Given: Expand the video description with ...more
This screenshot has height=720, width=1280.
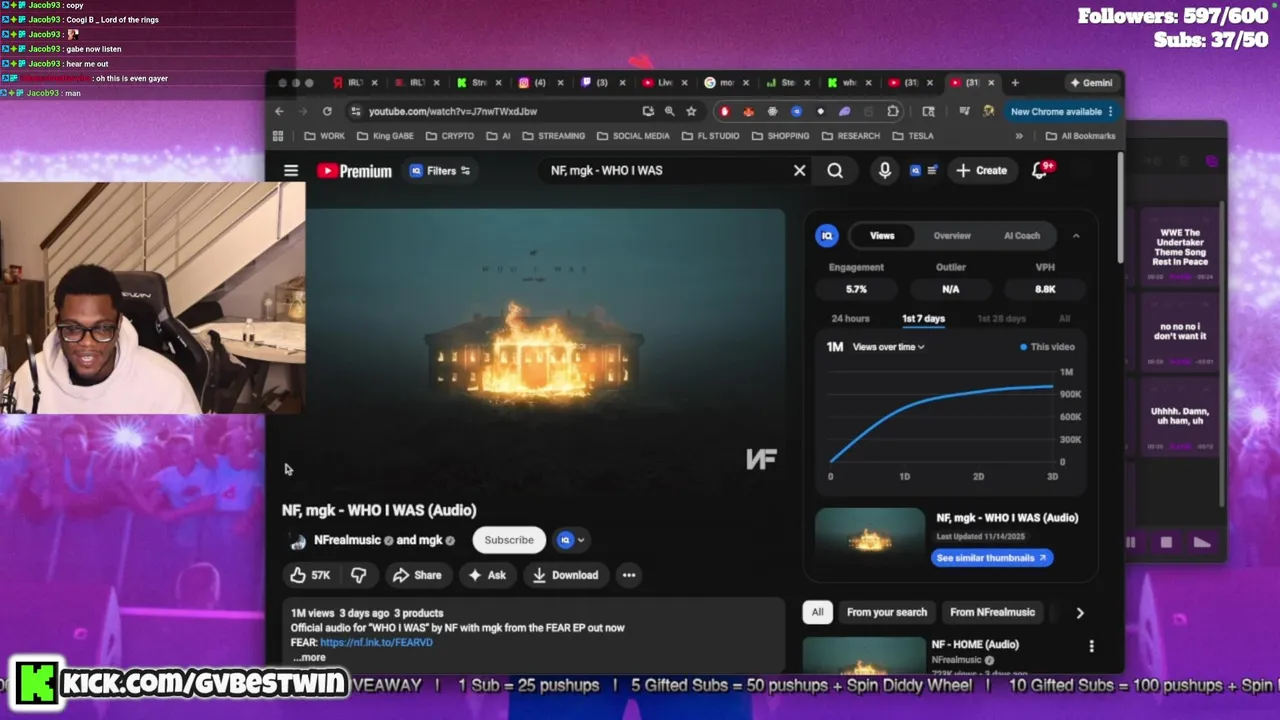Looking at the screenshot, I should (x=309, y=657).
